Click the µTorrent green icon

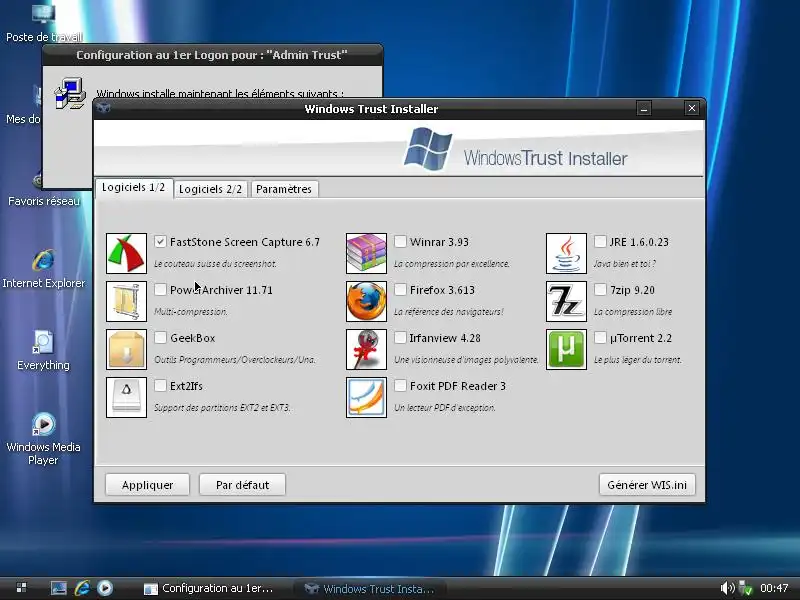click(x=566, y=349)
